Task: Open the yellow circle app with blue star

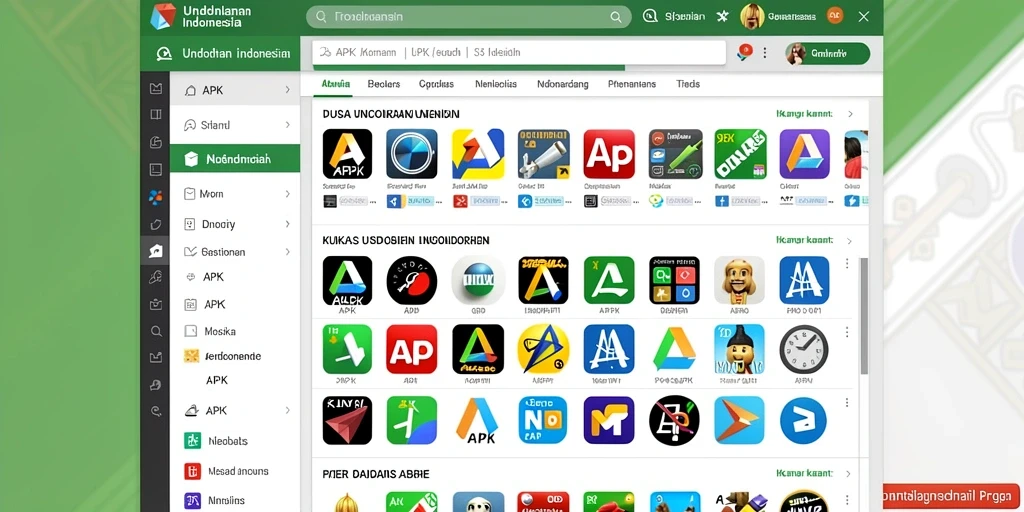Action: (543, 349)
